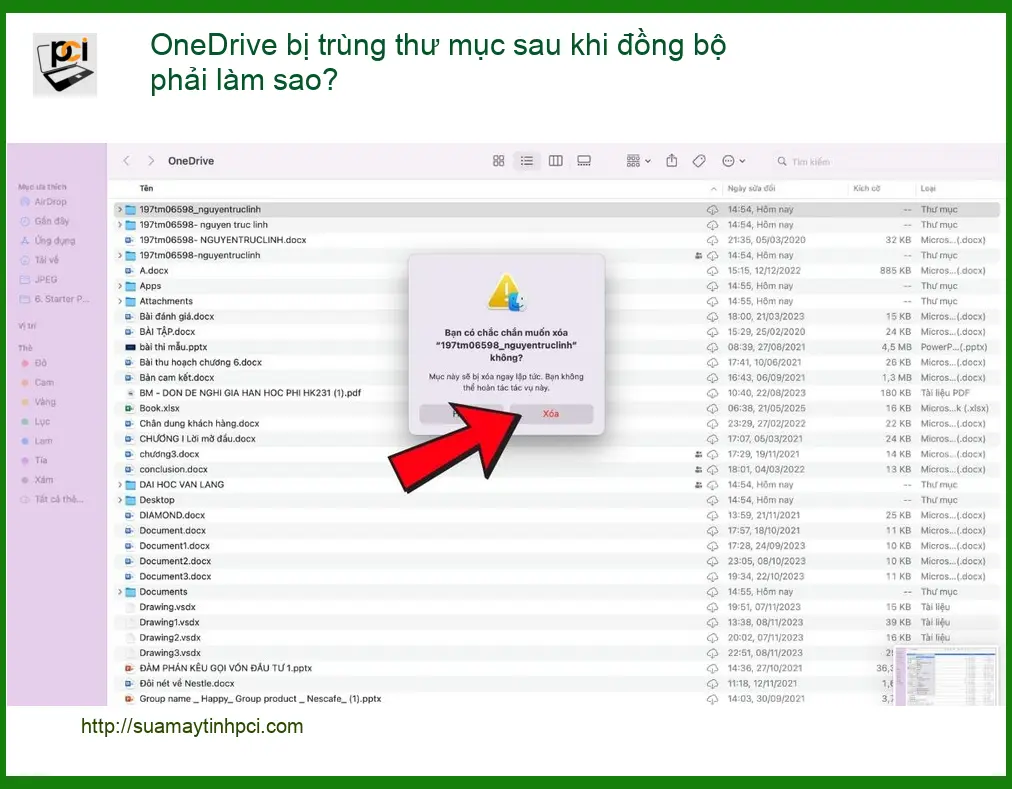Open the more actions ellipsis menu
The image size is (1012, 789).
coord(733,161)
